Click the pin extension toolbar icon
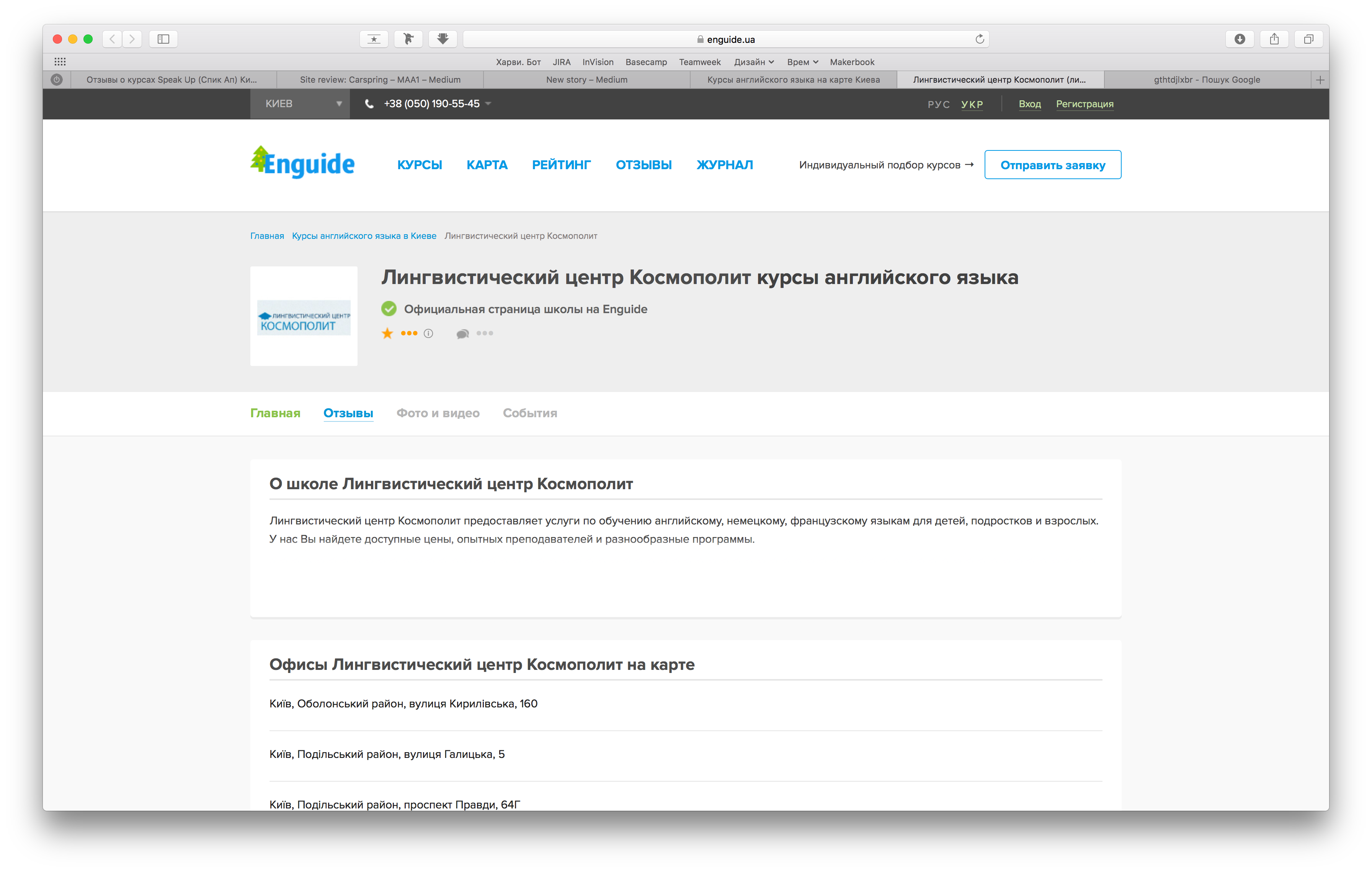The height and width of the screenshot is (872, 1372). 408,39
